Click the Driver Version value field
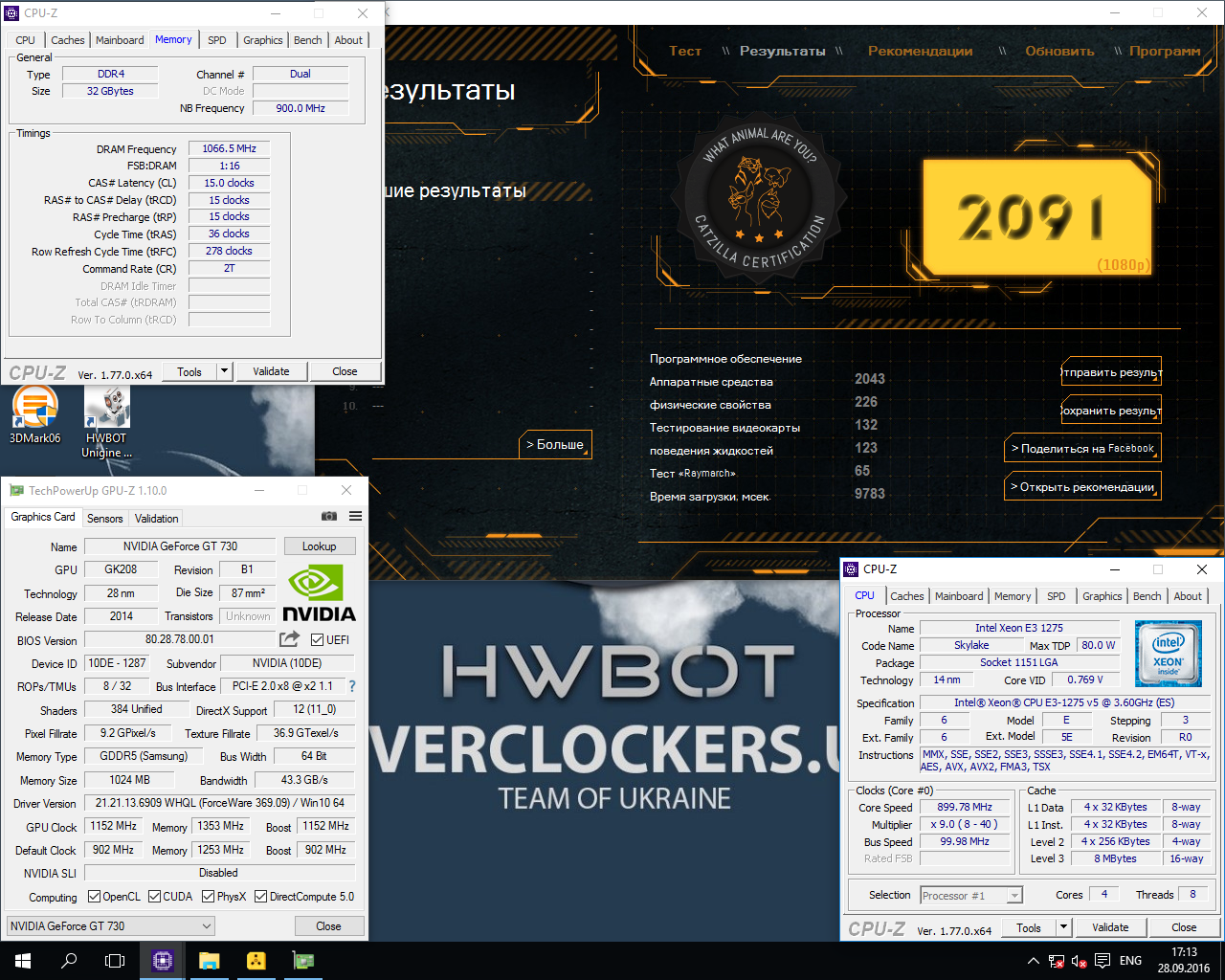 pyautogui.click(x=220, y=803)
